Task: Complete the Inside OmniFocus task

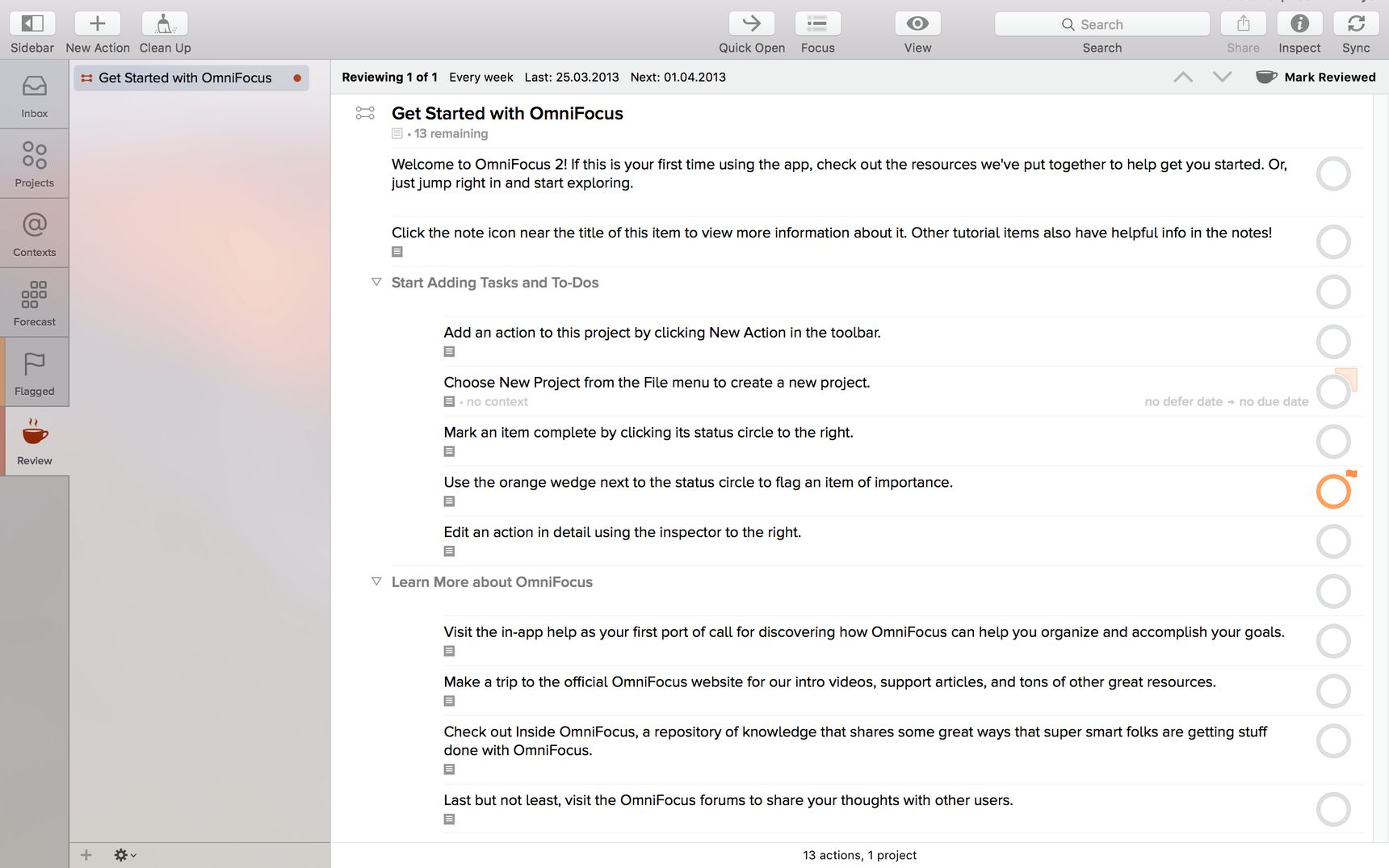Action: pos(1333,741)
